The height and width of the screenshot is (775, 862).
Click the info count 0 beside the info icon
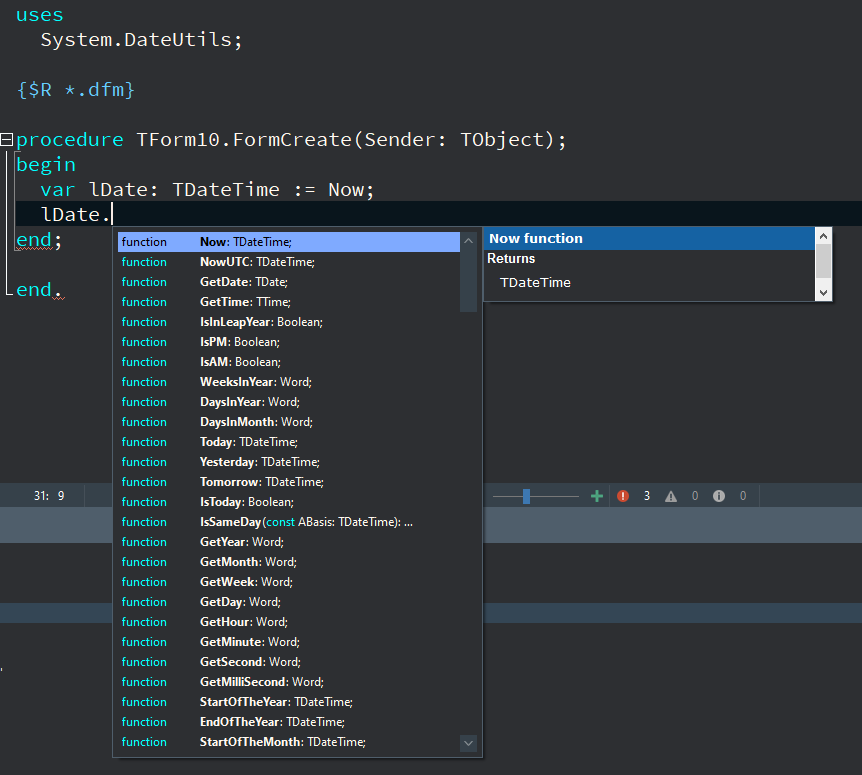(743, 496)
